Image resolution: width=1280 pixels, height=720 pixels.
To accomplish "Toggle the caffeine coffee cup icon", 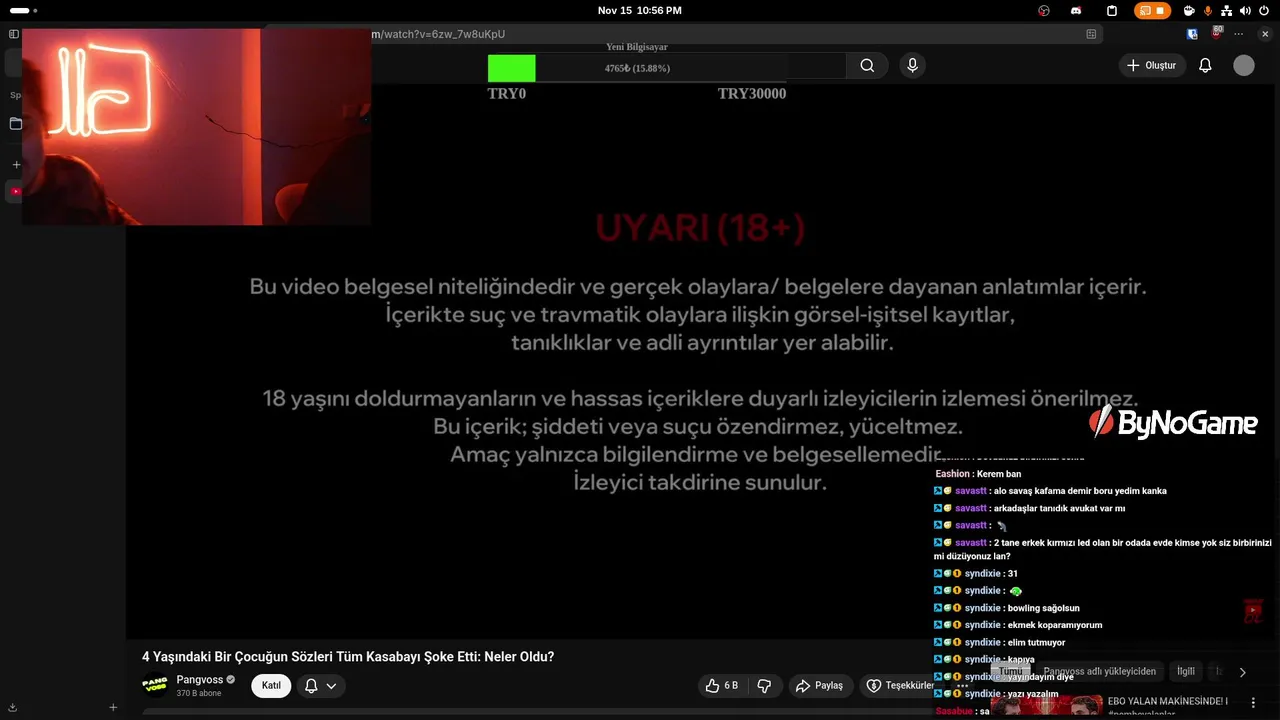I will [x=1189, y=11].
